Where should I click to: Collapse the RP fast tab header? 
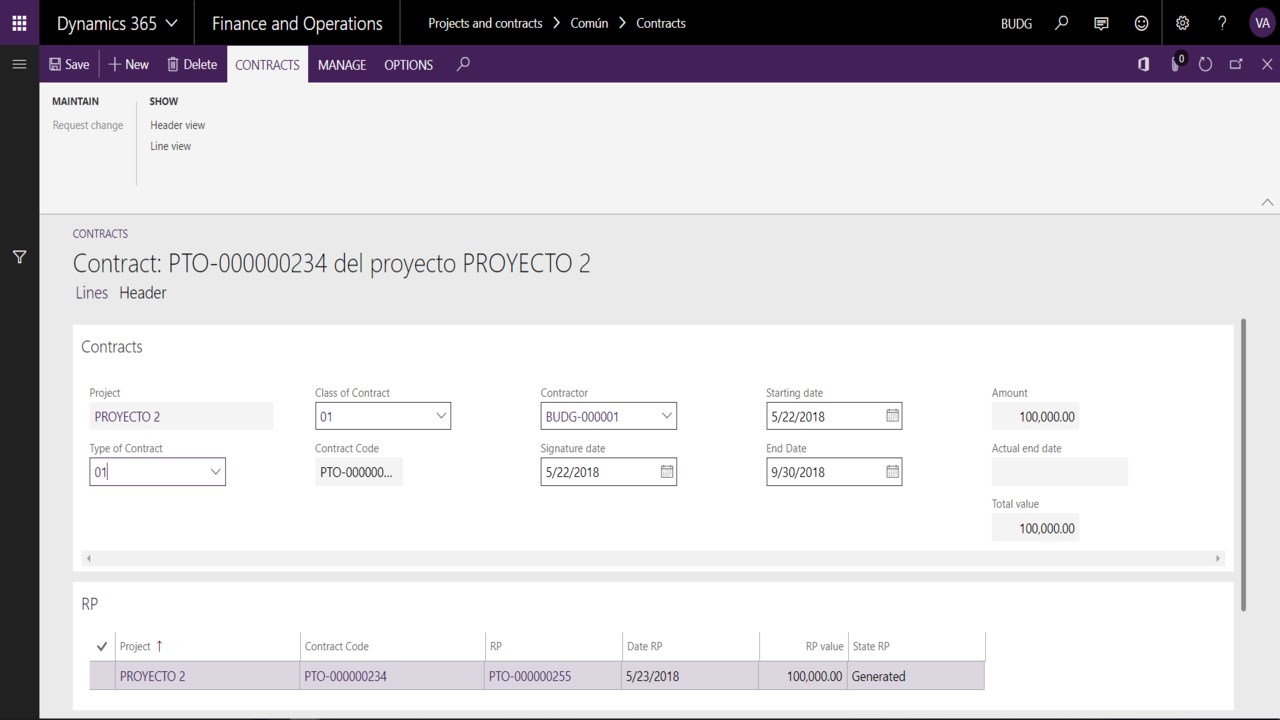(x=90, y=604)
